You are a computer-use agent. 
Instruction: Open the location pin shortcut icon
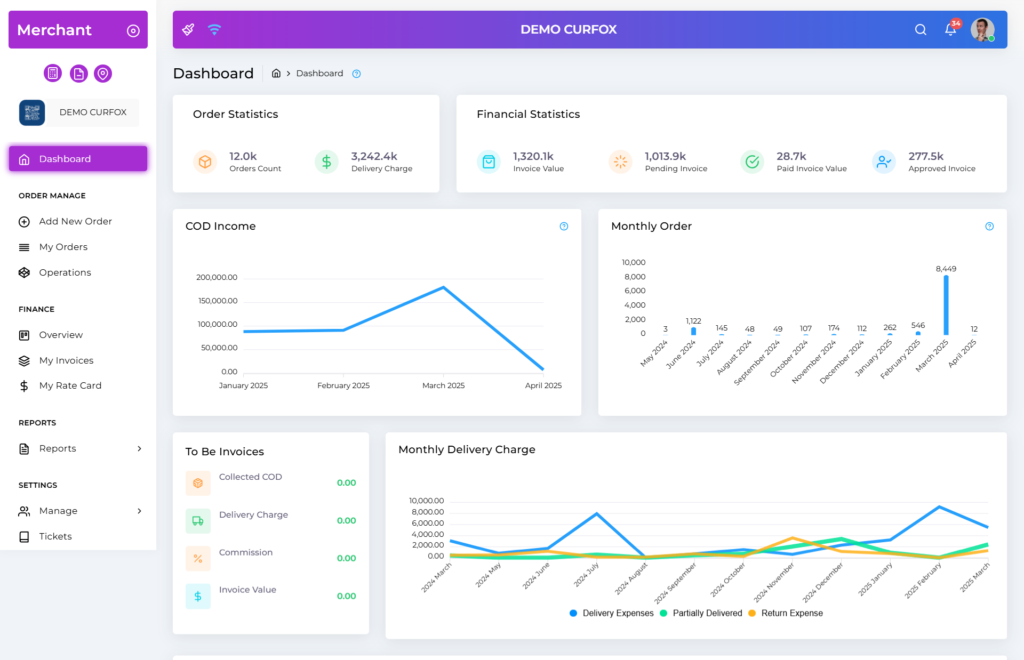coord(103,73)
